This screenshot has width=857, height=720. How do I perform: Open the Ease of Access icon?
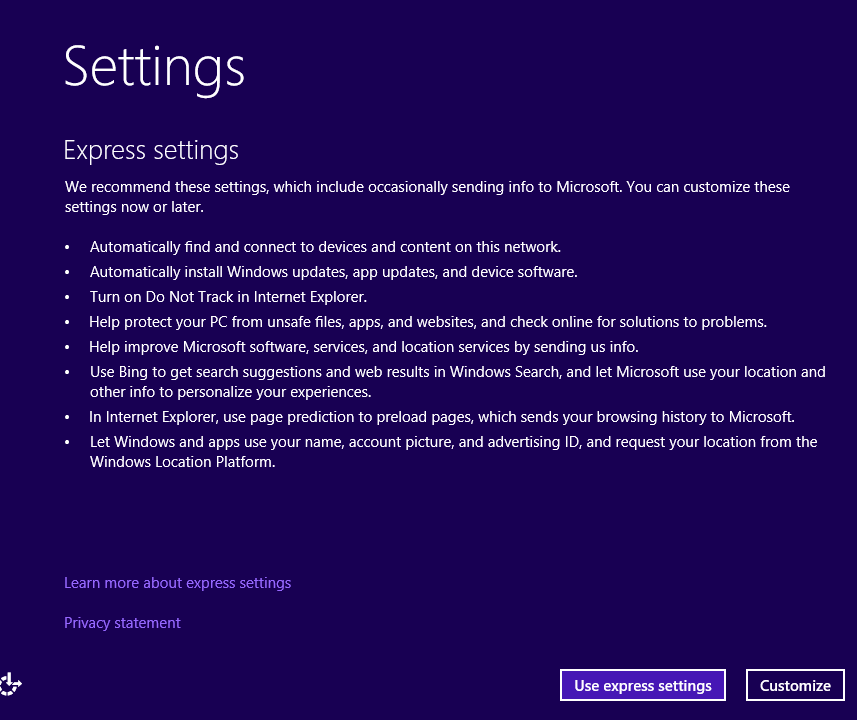coord(11,684)
